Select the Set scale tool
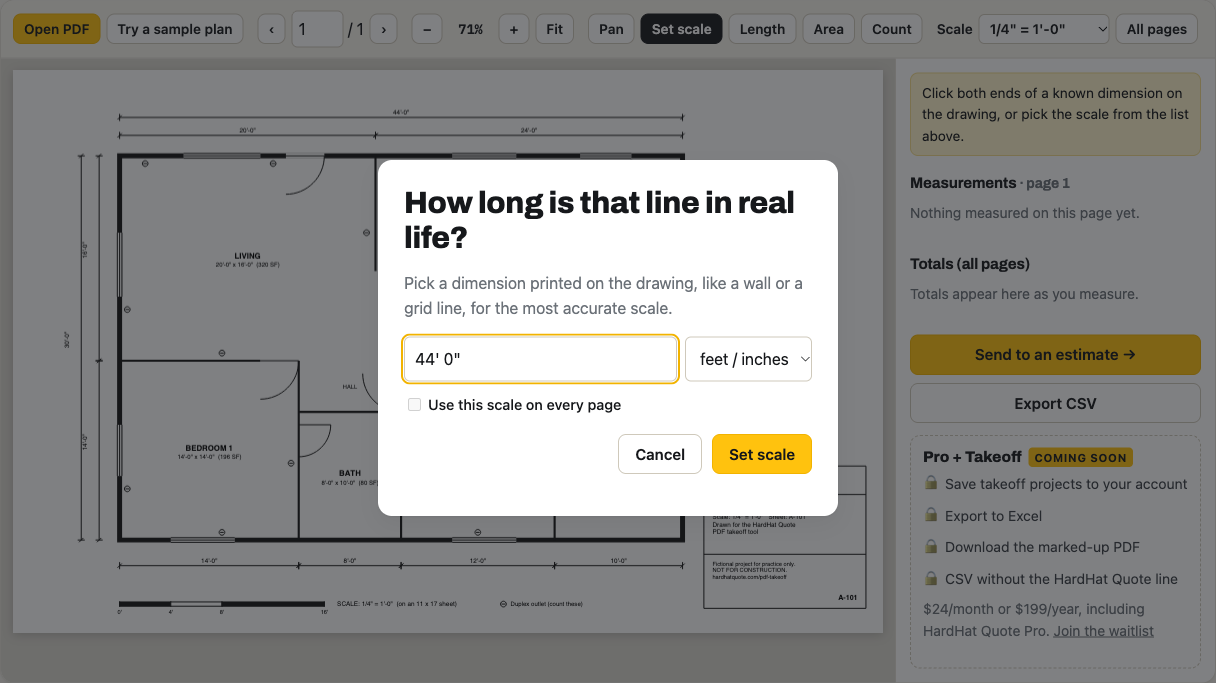The width and height of the screenshot is (1216, 683). 681,29
